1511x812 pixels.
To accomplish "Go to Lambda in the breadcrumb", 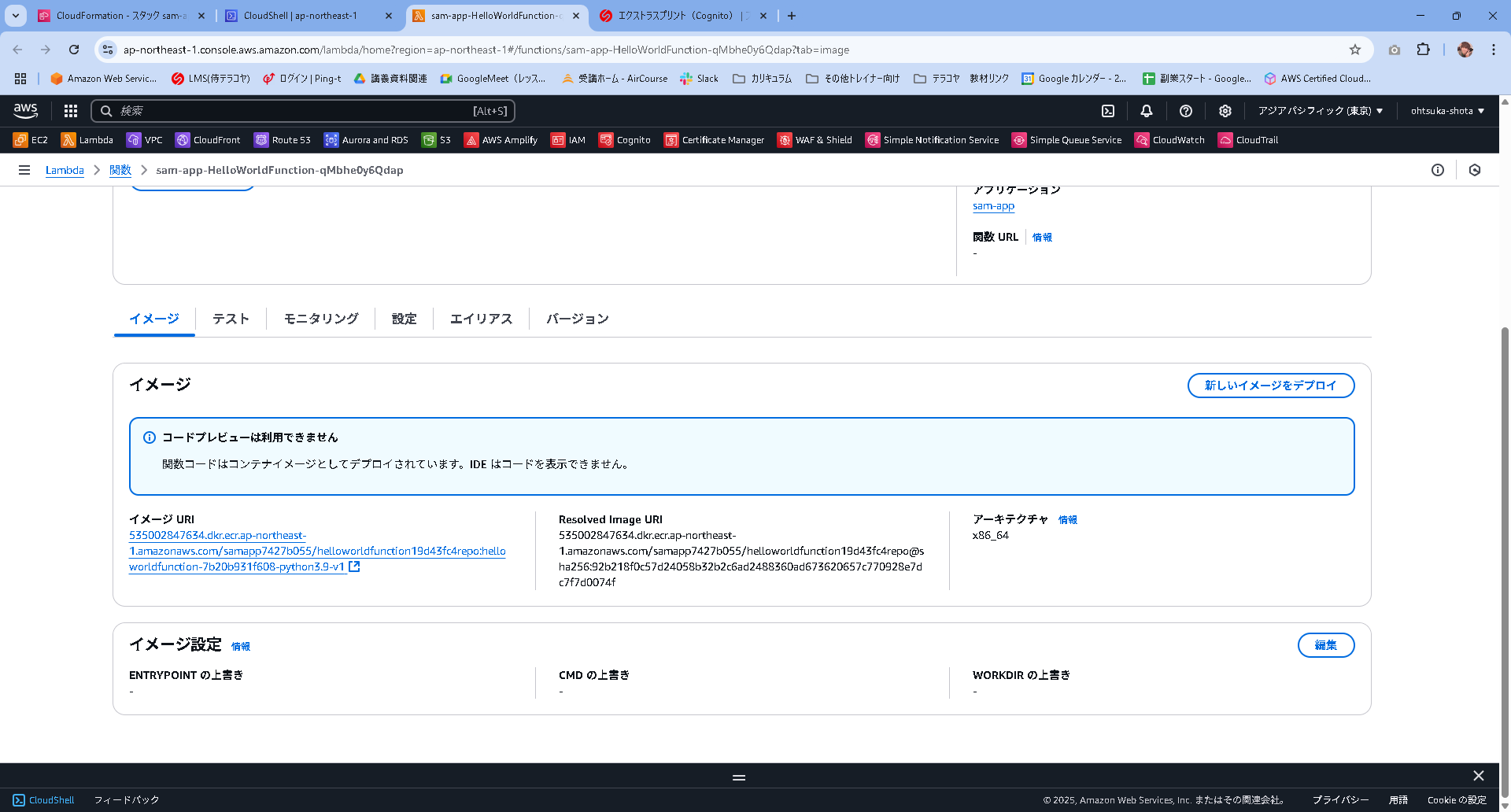I will click(x=65, y=170).
